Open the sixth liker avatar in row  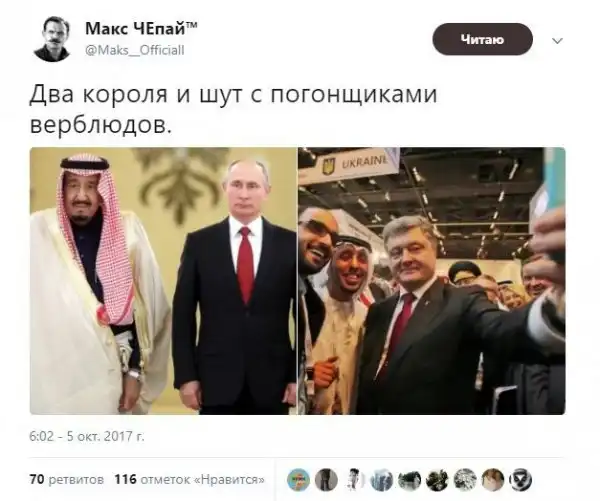pos(437,480)
